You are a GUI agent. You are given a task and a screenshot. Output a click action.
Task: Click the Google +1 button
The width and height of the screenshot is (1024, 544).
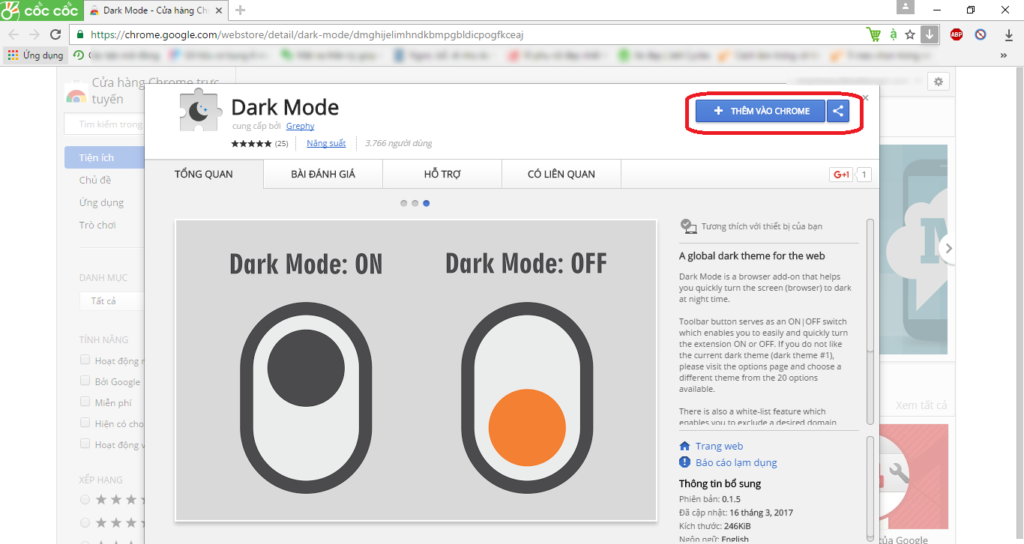click(x=841, y=175)
